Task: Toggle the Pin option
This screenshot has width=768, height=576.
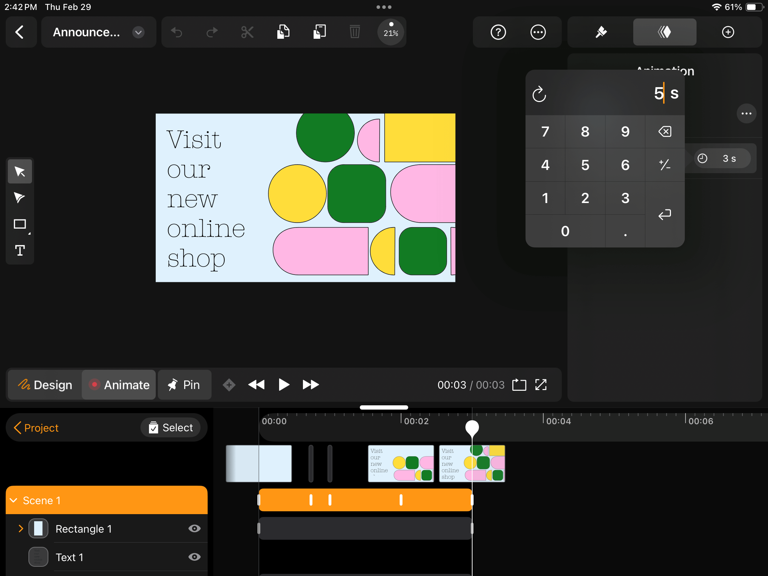Action: tap(185, 385)
